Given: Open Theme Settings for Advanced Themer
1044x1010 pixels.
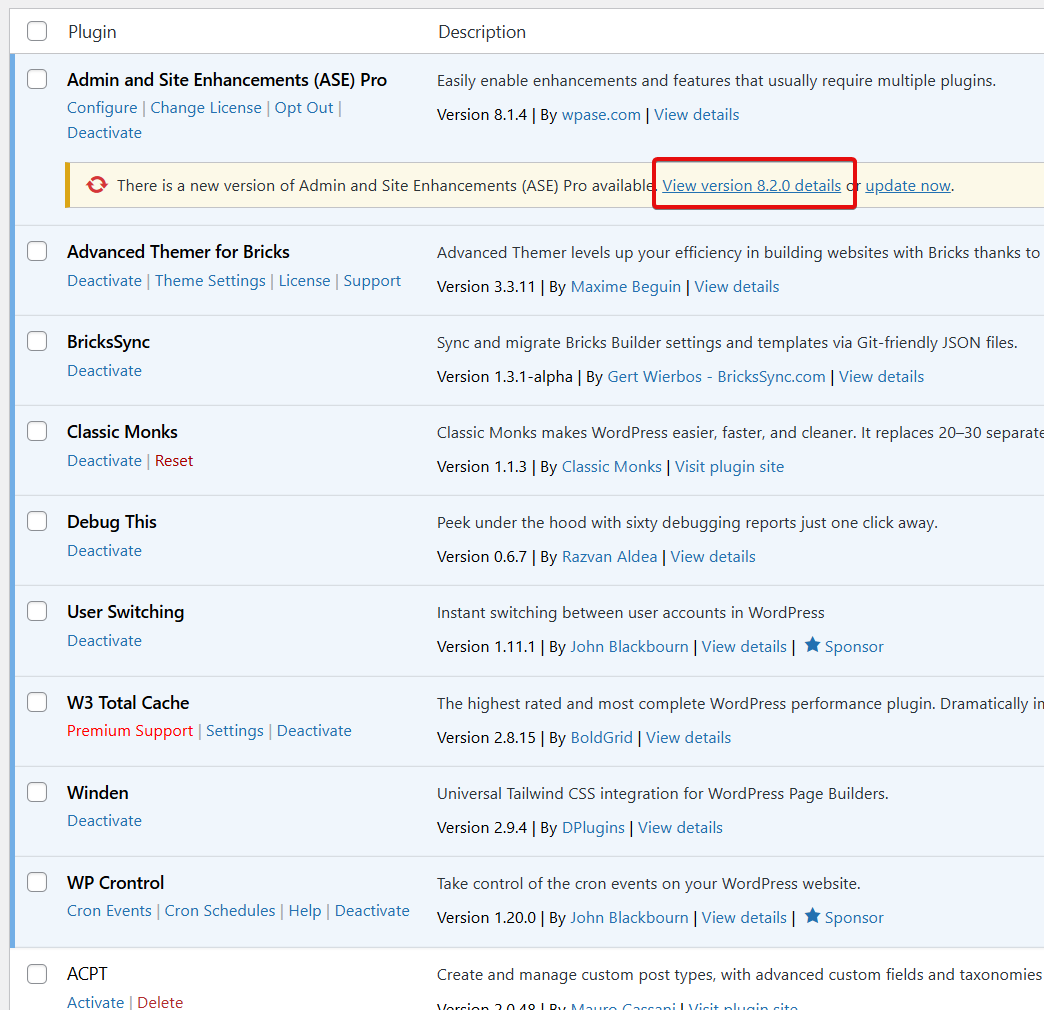Looking at the screenshot, I should [x=210, y=281].
